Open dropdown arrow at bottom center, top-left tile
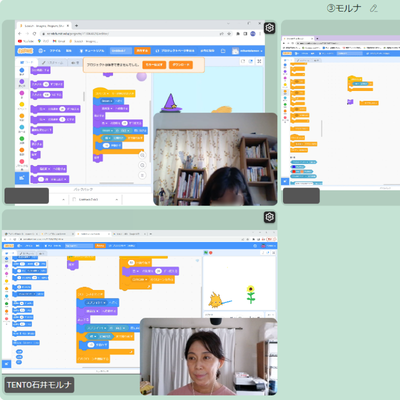Screen dimensions: 400x400 117,199
